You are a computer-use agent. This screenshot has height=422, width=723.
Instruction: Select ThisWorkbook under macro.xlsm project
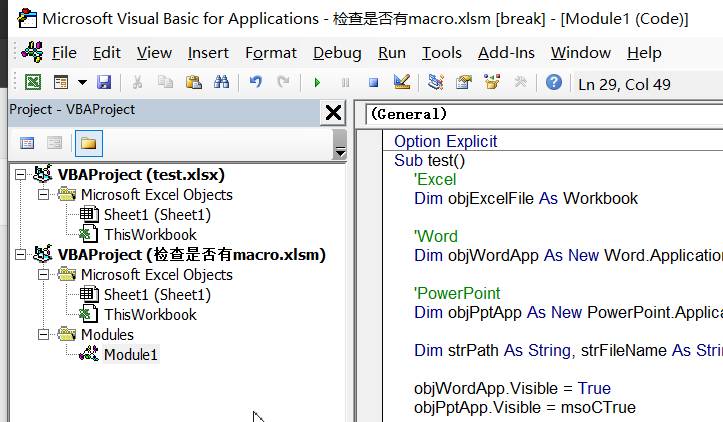150,315
